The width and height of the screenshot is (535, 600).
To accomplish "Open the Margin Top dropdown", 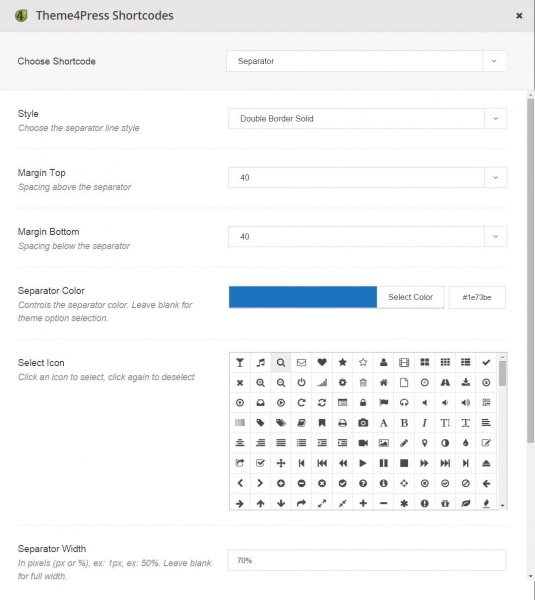I will point(367,178).
